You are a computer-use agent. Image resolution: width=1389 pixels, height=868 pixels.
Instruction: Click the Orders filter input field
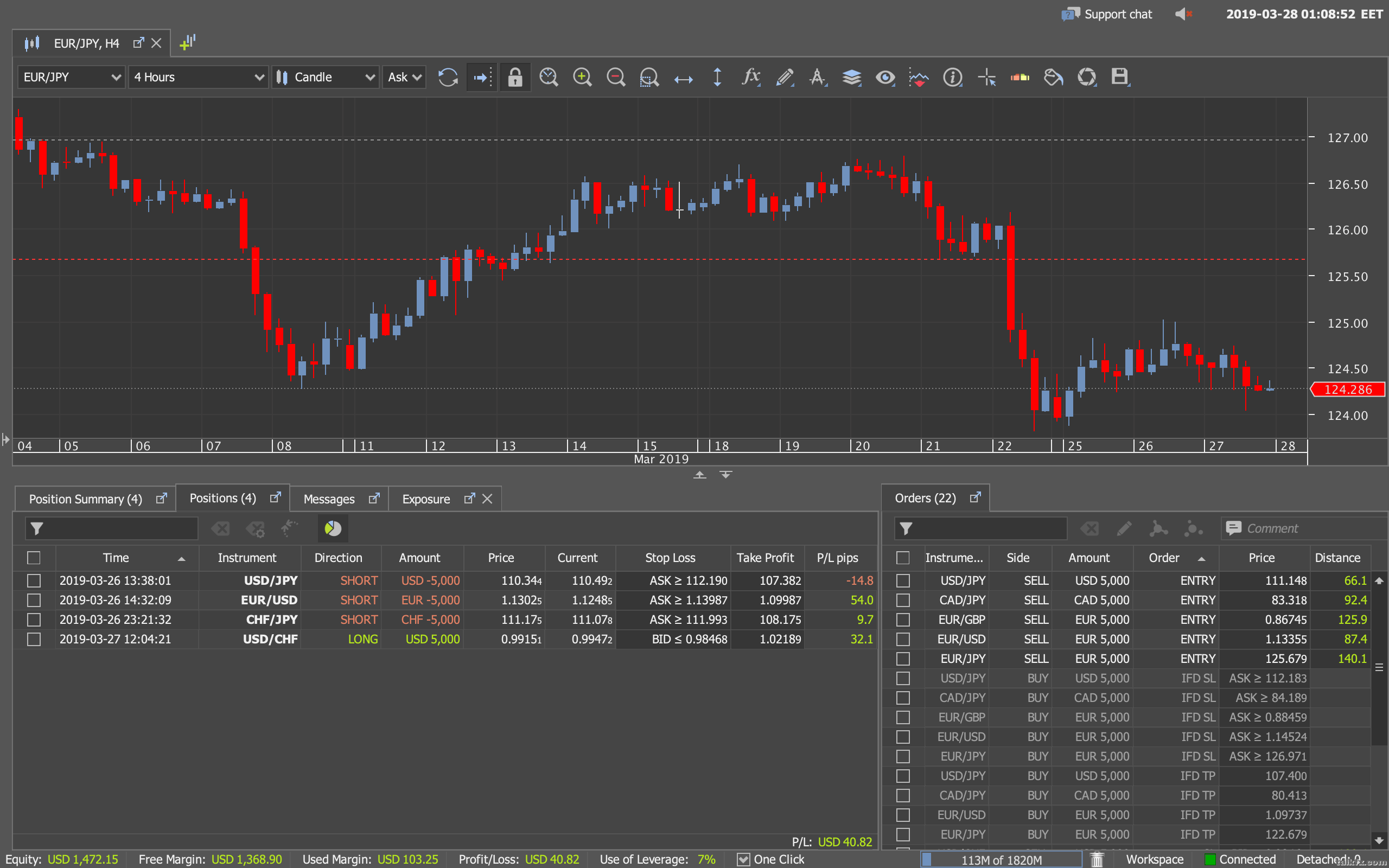click(981, 528)
